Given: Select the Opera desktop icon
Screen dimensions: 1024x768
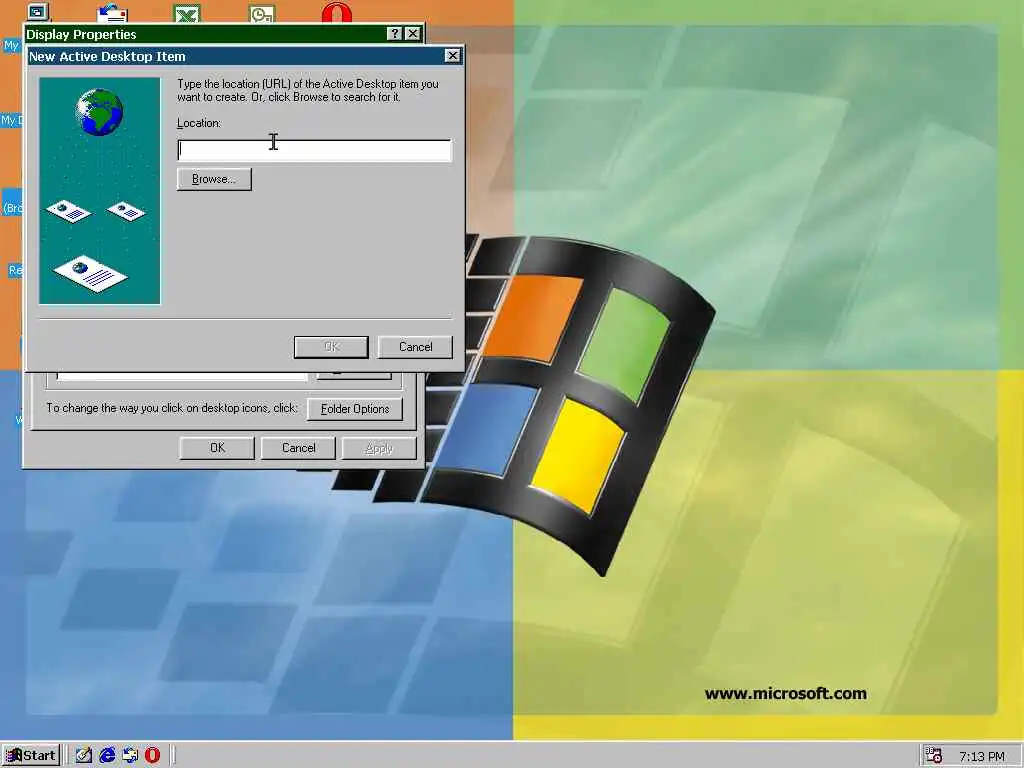Looking at the screenshot, I should pos(337,13).
